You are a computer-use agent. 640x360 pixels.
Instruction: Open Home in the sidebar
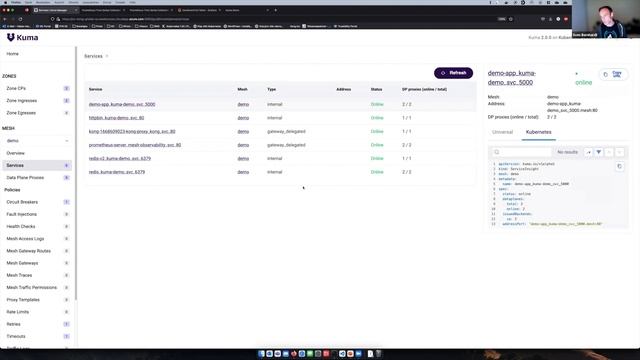13,54
